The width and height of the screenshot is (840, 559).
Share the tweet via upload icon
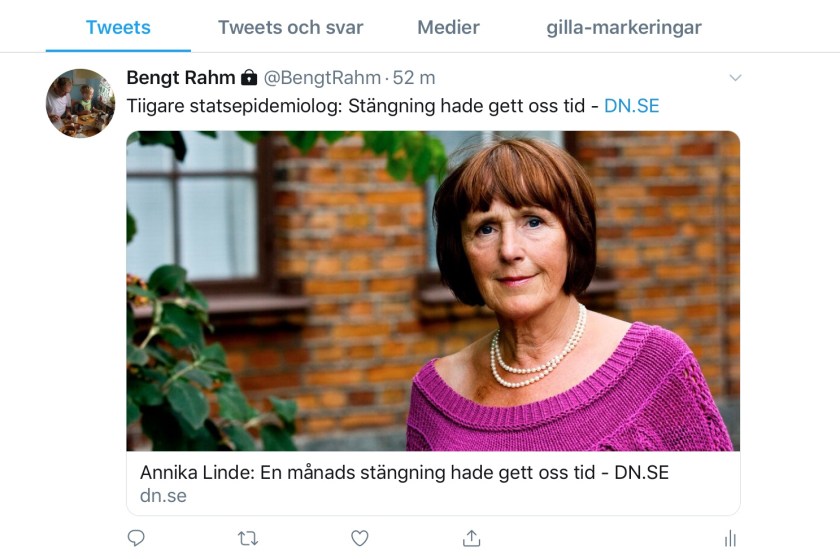(x=472, y=538)
